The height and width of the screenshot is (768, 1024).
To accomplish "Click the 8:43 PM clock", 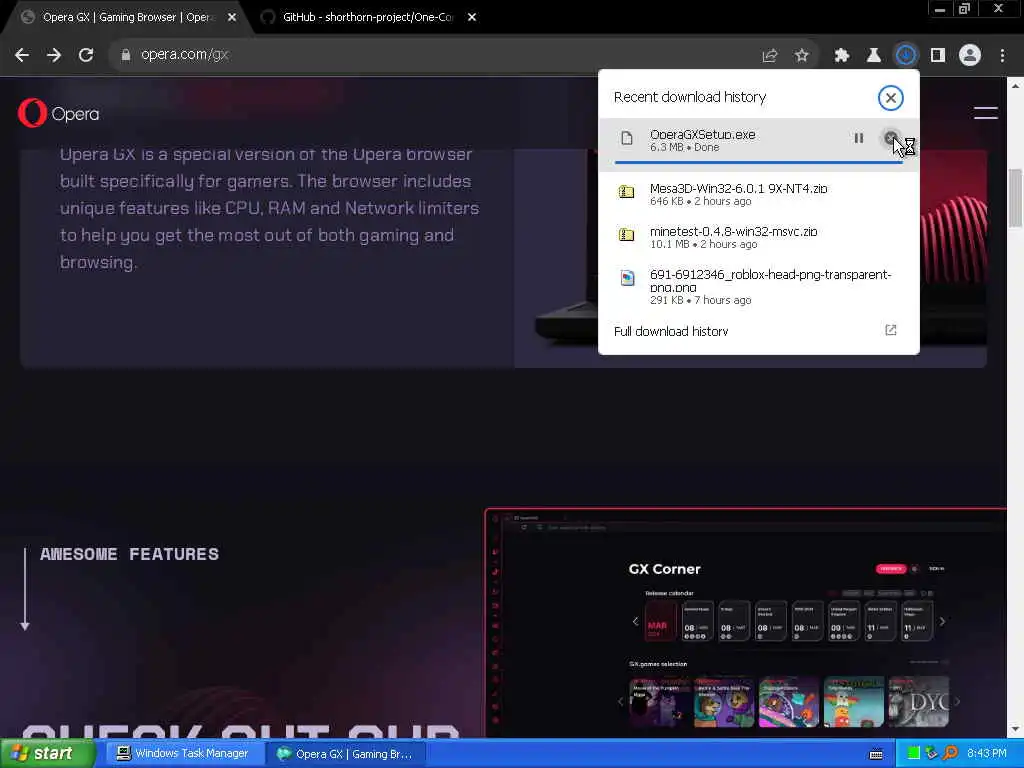I will 986,754.
